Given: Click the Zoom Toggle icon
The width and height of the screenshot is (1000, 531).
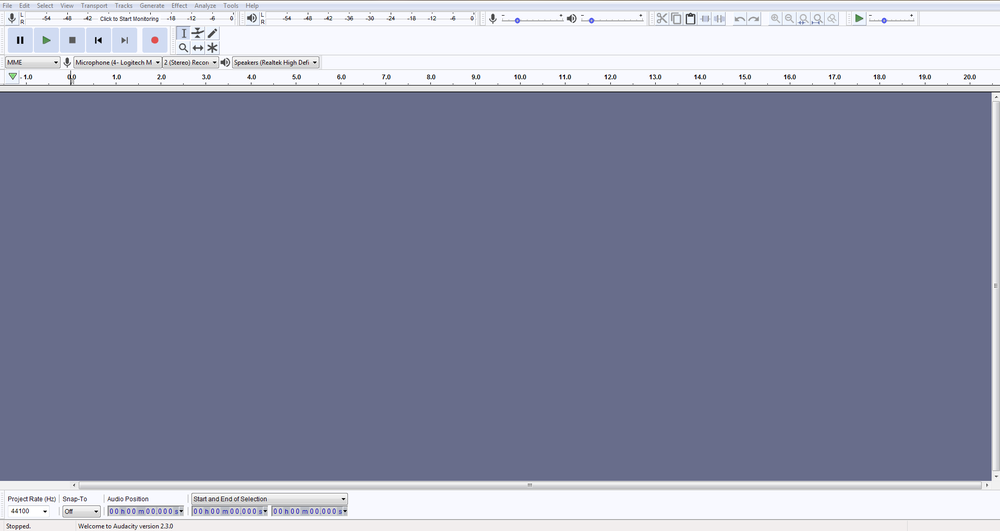Looking at the screenshot, I should (x=832, y=18).
